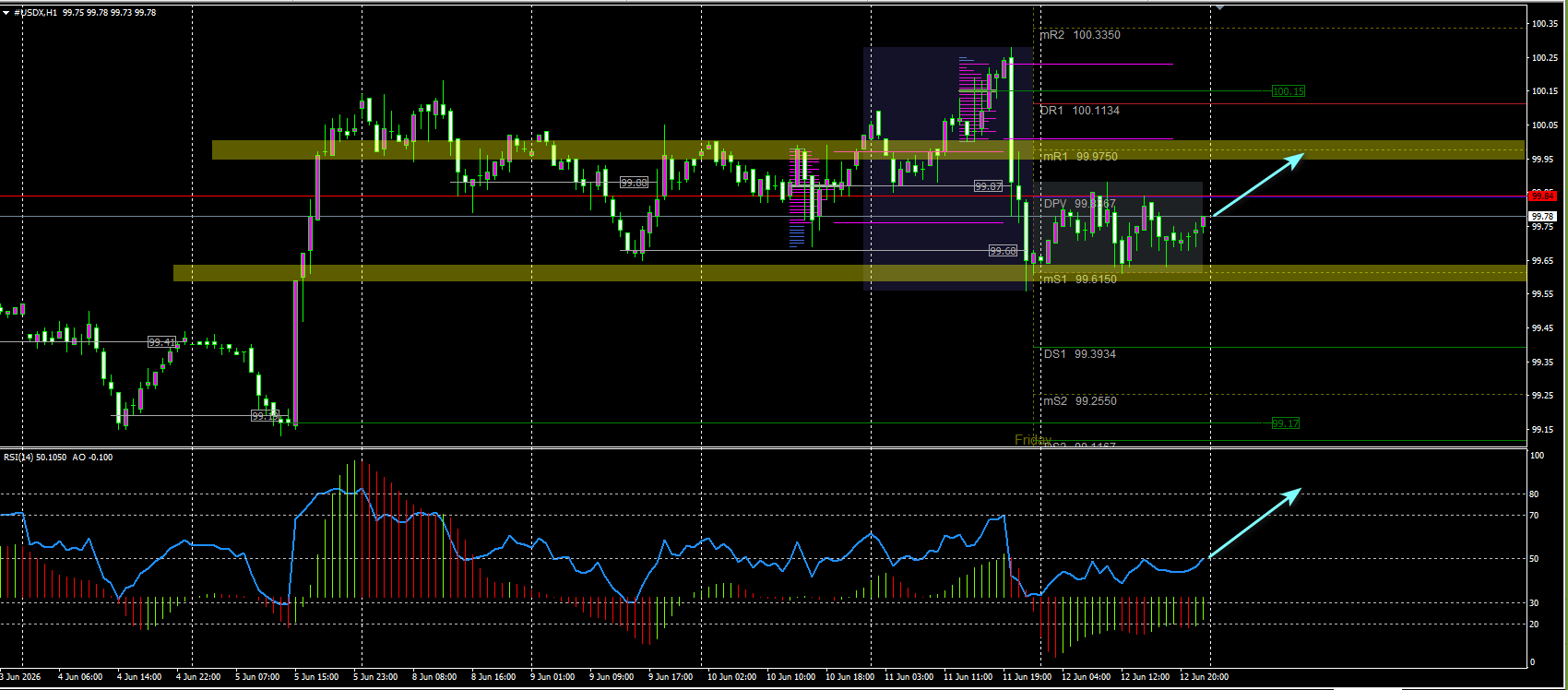Viewport: 1568px width, 690px height.
Task: Click 11 Jun 19:00 on the time axis
Action: [1027, 677]
